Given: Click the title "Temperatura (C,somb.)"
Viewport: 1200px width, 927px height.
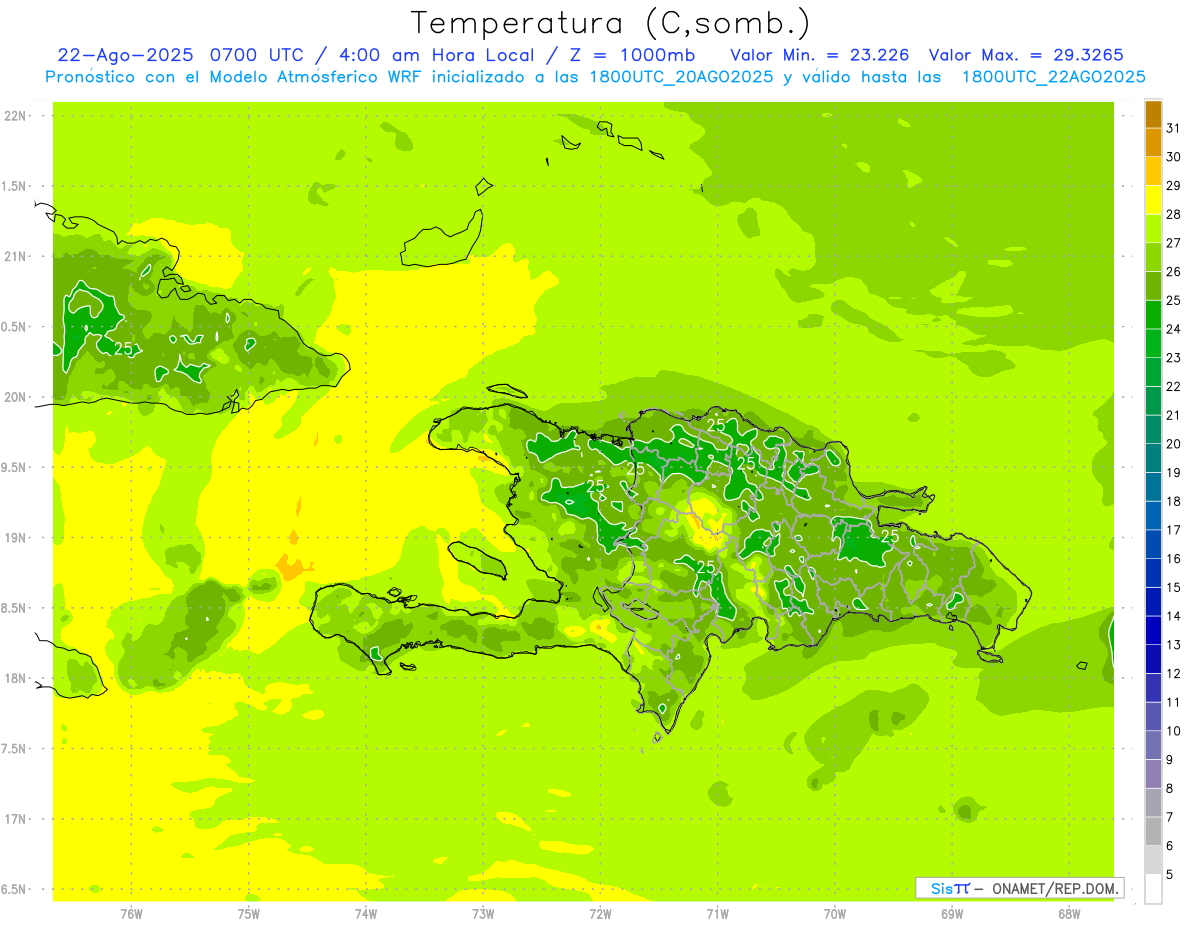Looking at the screenshot, I should (611, 23).
